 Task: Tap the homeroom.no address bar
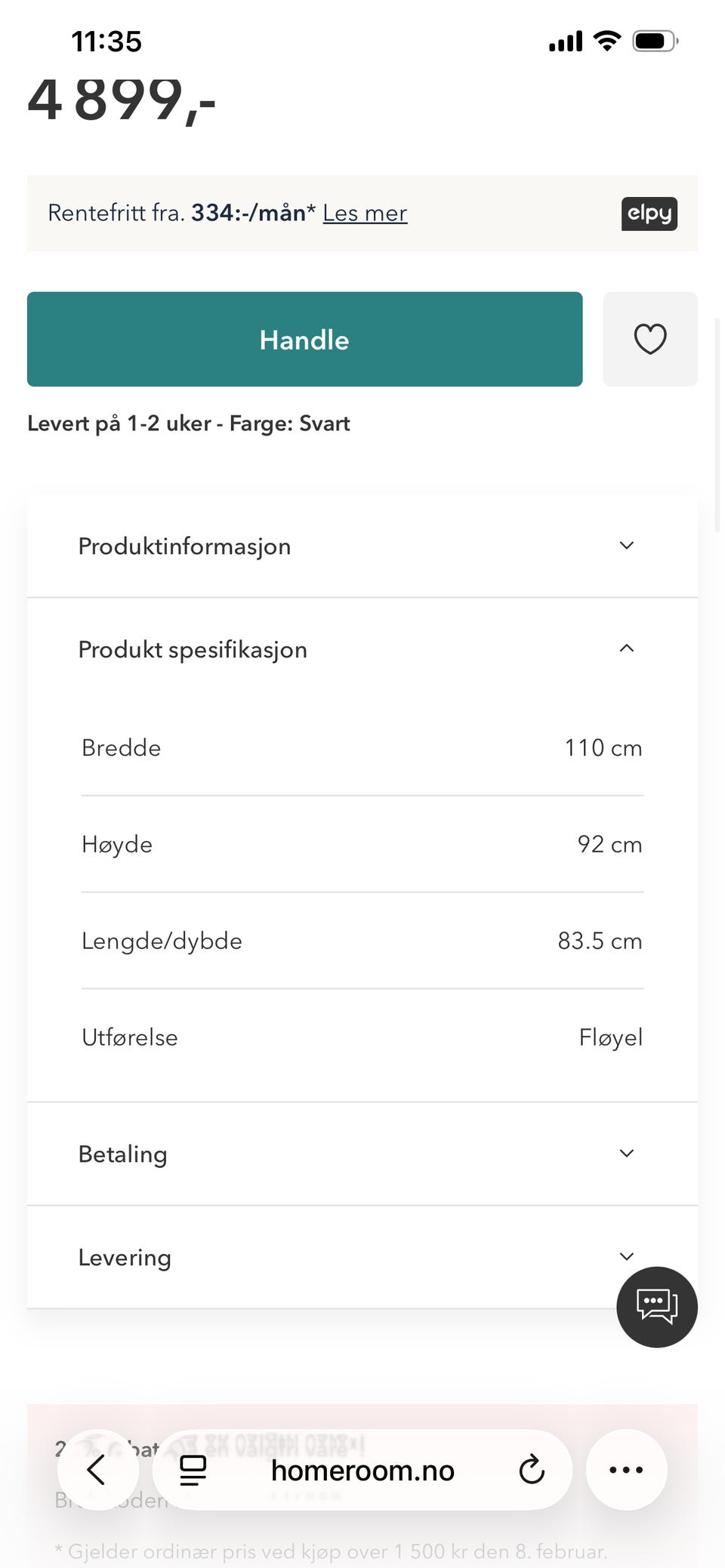[362, 1470]
